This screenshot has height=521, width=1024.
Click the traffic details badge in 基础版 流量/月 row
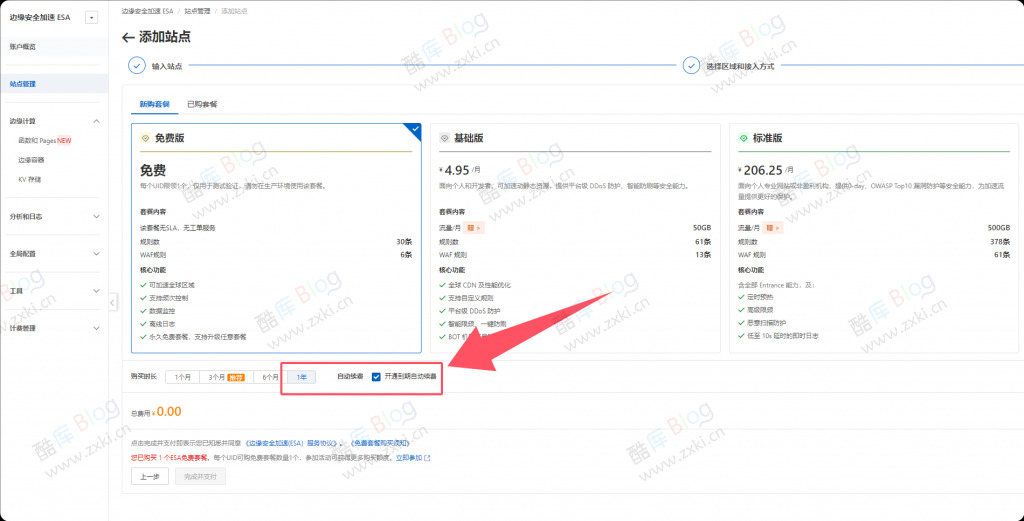[475, 228]
